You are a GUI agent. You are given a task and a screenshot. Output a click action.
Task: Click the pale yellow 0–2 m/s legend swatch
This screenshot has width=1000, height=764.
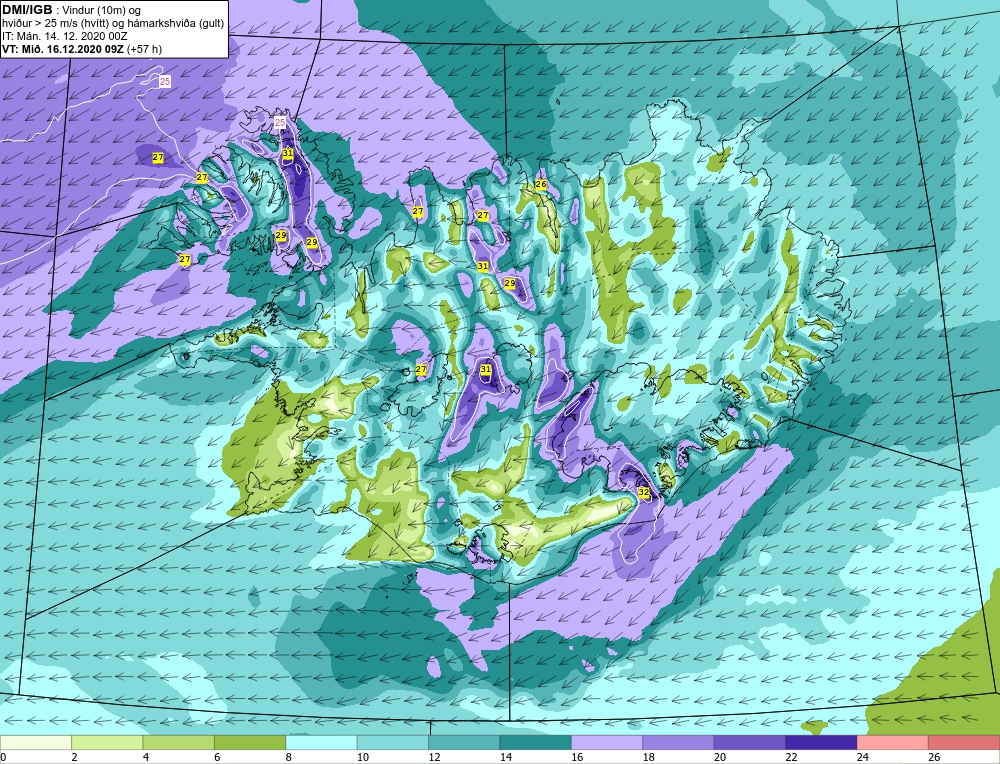click(36, 743)
